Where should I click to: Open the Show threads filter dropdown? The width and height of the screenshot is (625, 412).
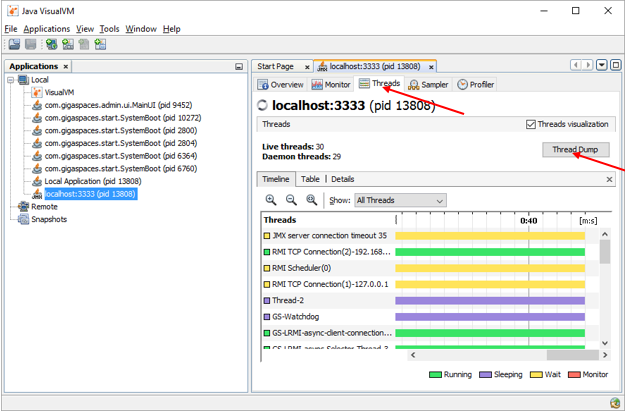(x=400, y=200)
